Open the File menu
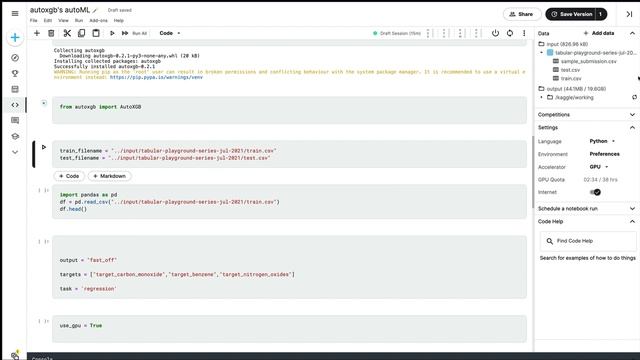 [33, 20]
